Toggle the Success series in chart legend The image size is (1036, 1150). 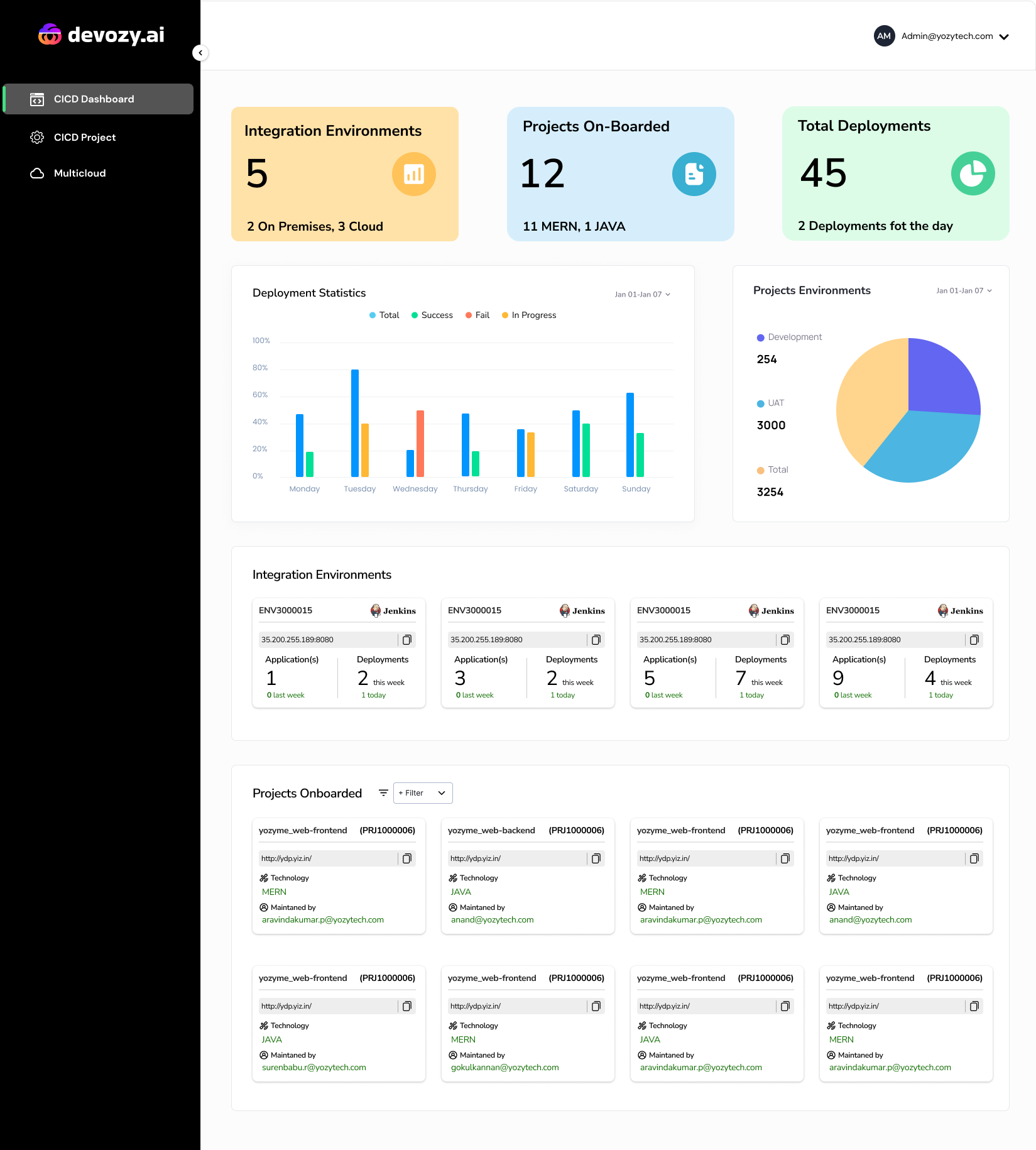432,315
